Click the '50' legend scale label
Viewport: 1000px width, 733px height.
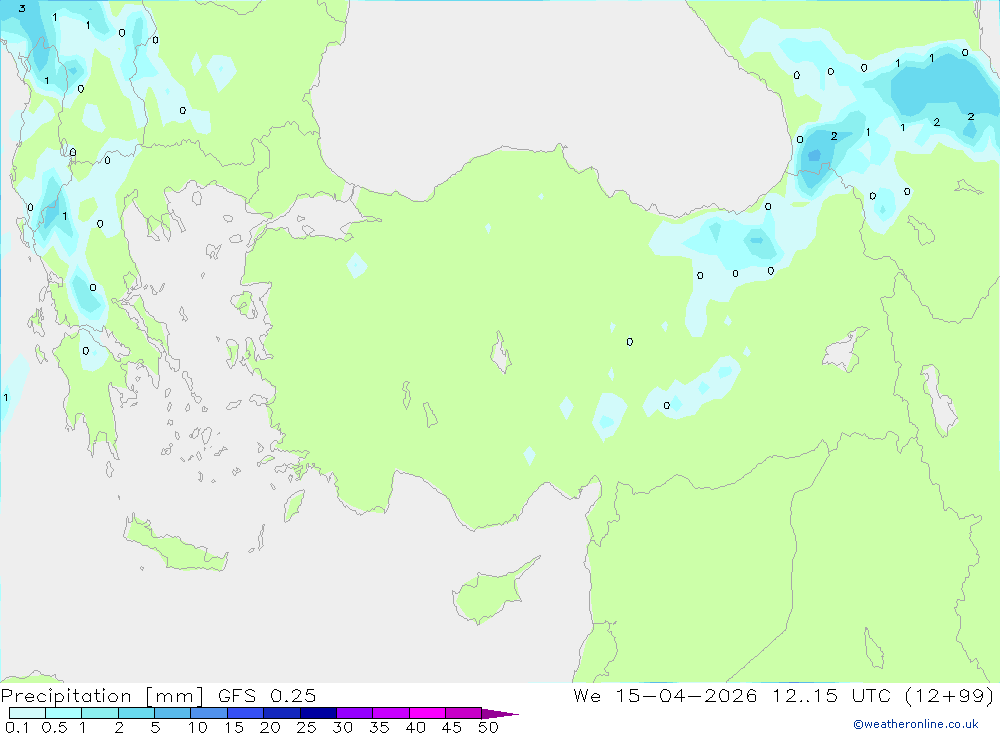488,727
